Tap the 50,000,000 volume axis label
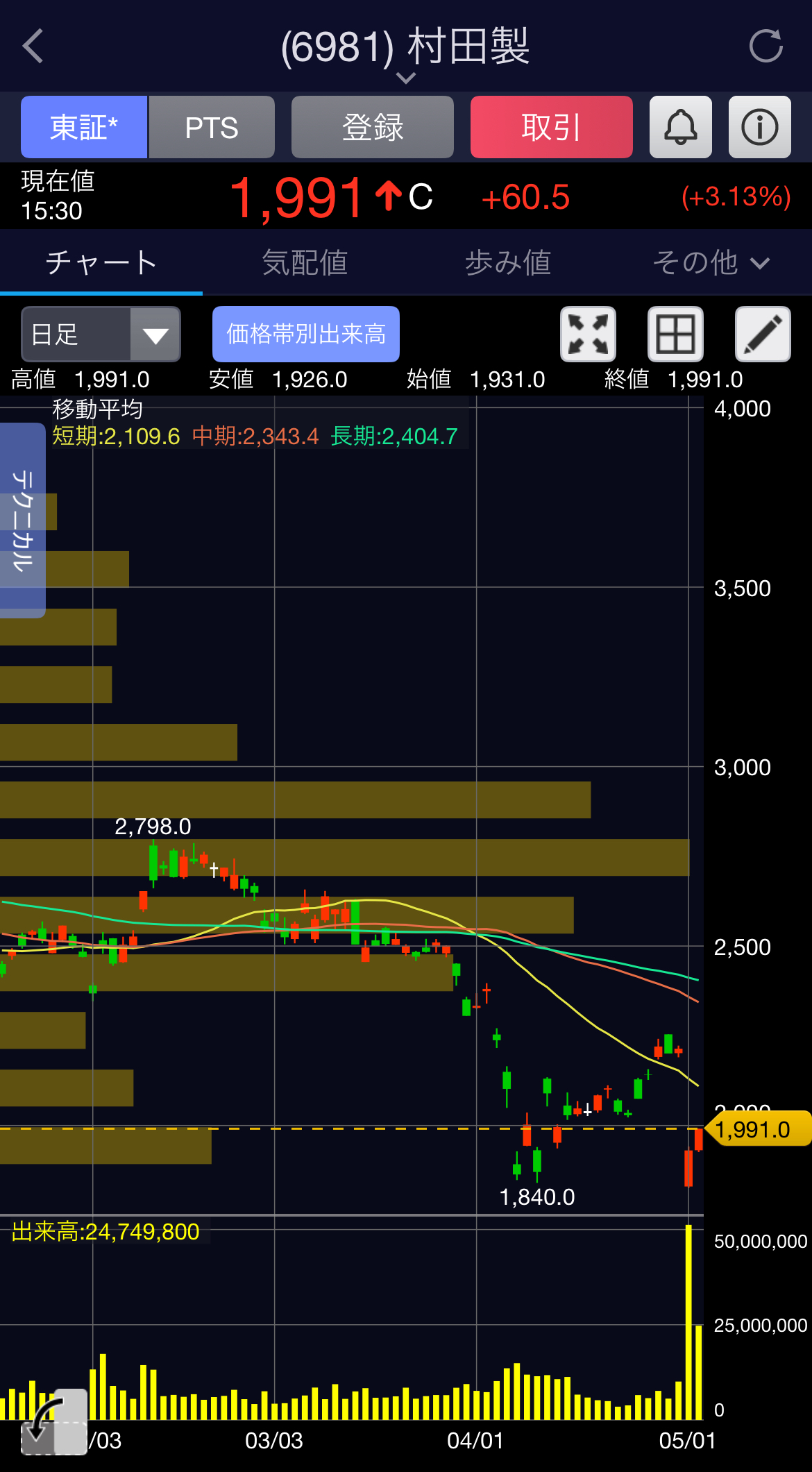The image size is (812, 1472). point(761,1241)
